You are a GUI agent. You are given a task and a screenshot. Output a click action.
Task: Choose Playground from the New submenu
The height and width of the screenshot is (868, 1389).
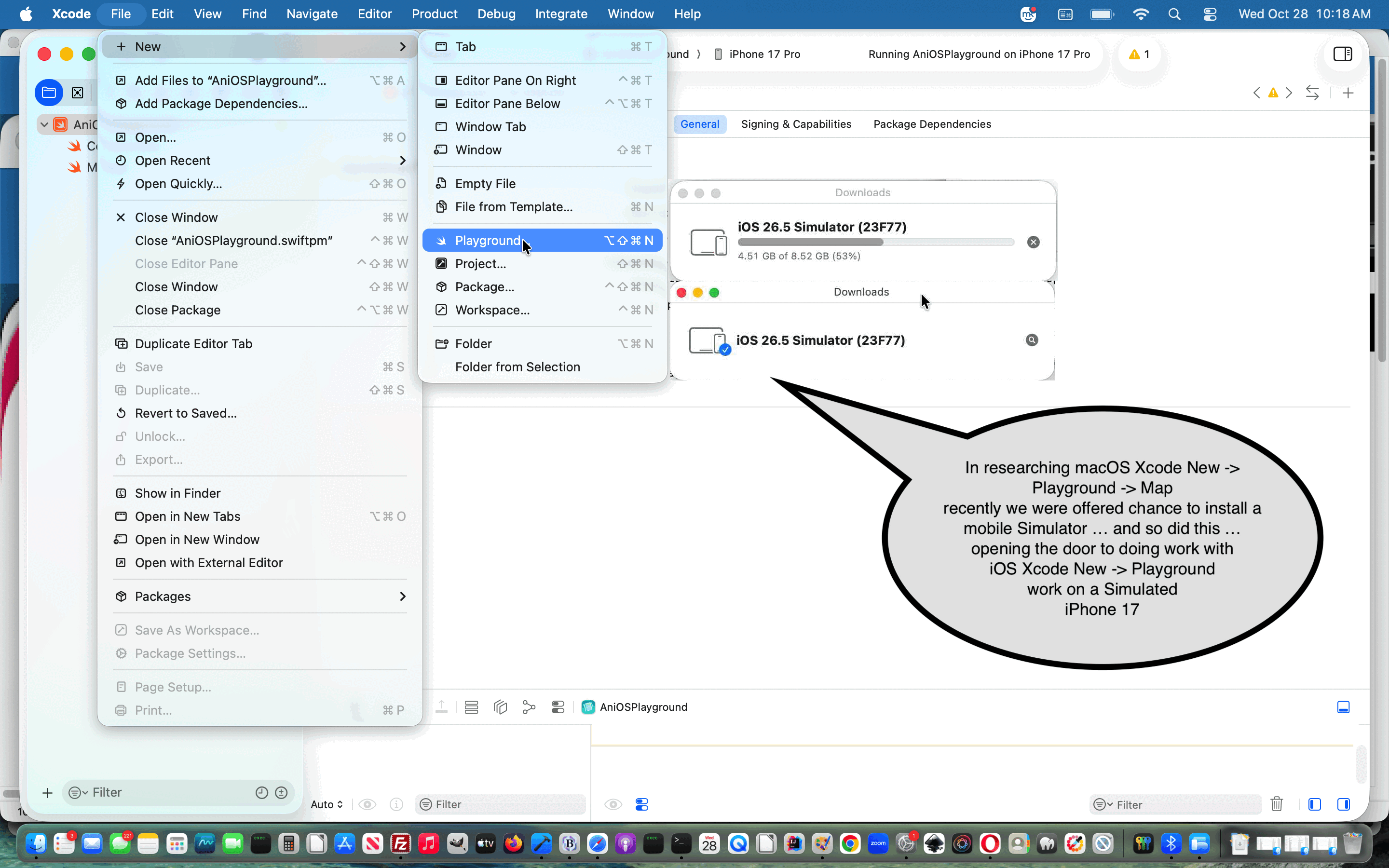click(542, 240)
